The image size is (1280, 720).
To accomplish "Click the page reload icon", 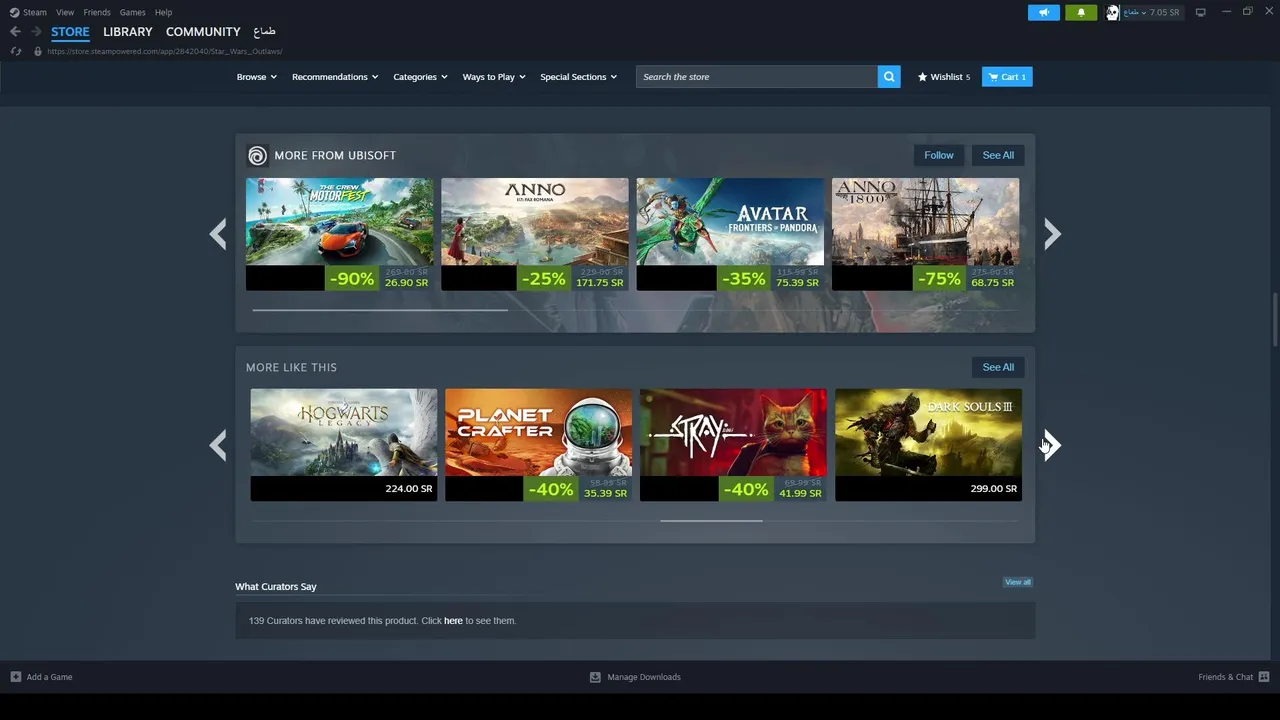I will 15,51.
